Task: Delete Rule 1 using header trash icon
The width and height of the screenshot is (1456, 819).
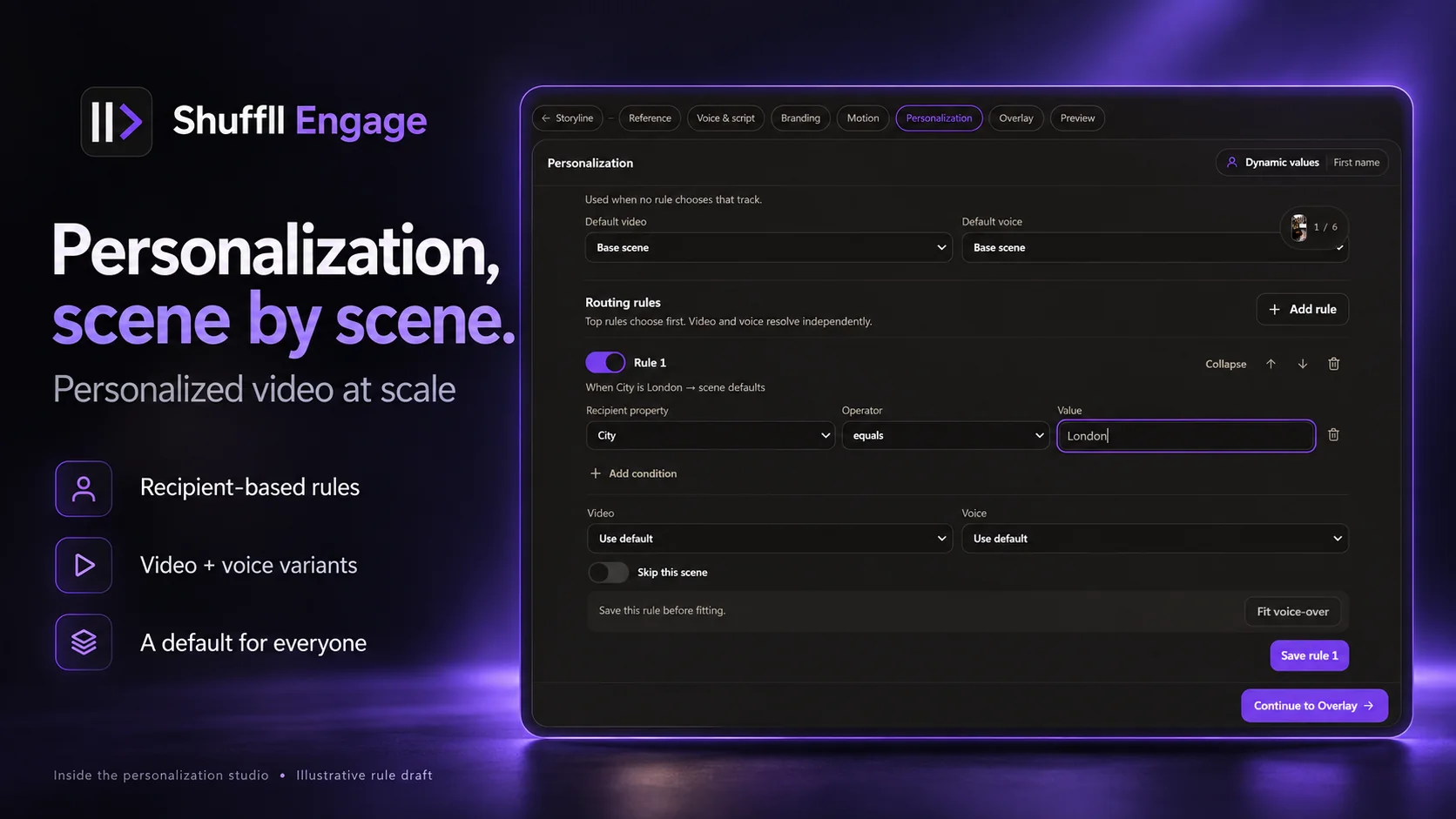Action: pos(1333,364)
